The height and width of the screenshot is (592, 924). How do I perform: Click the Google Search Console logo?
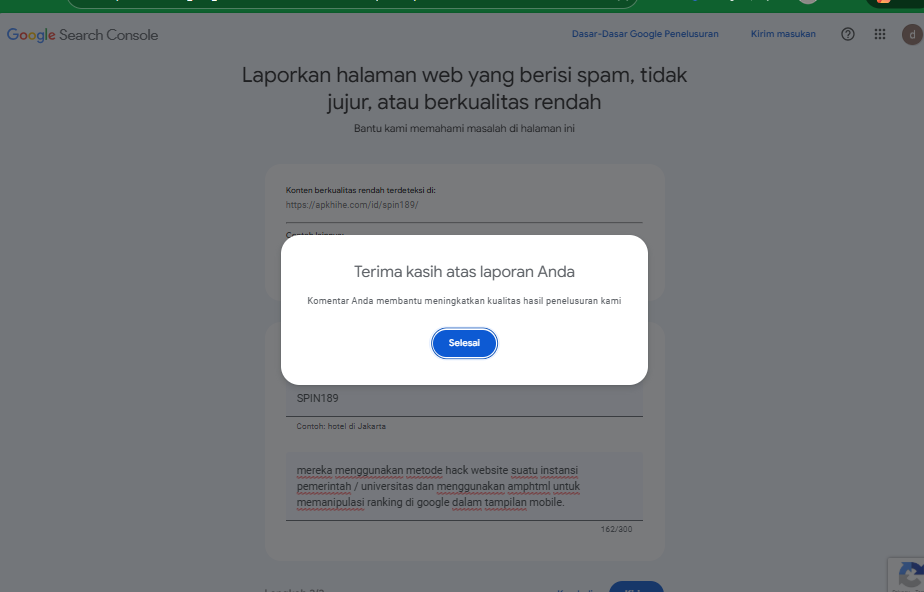82,35
